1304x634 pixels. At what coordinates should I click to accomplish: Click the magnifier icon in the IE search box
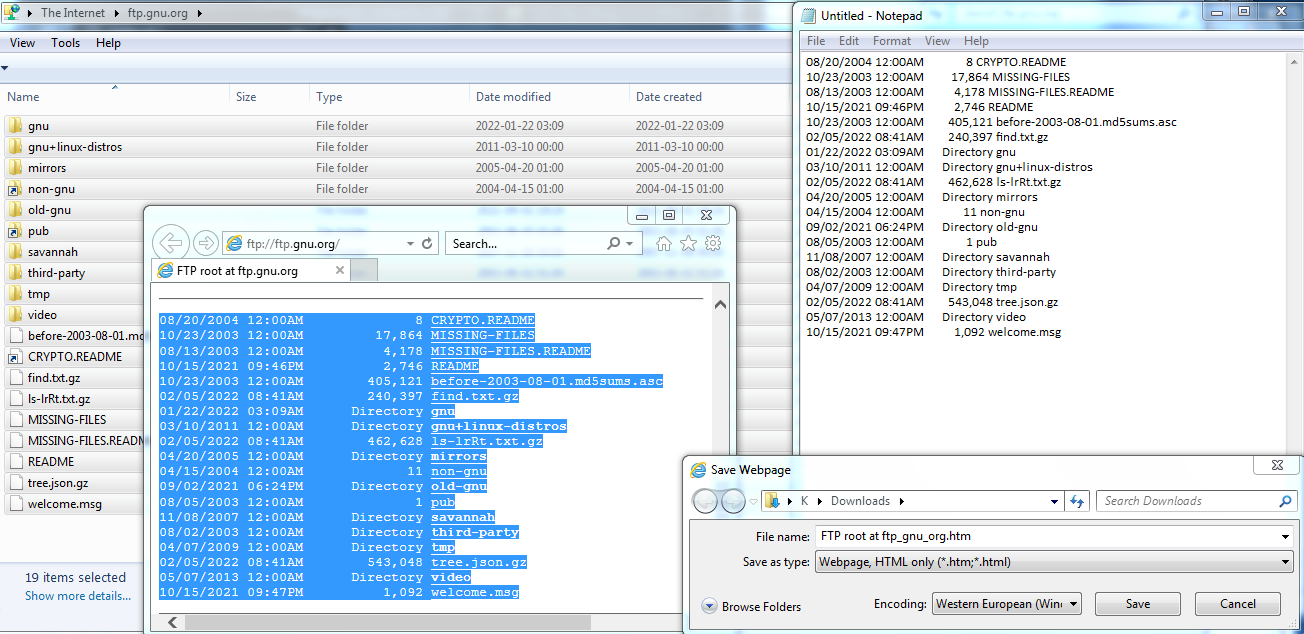(x=614, y=243)
